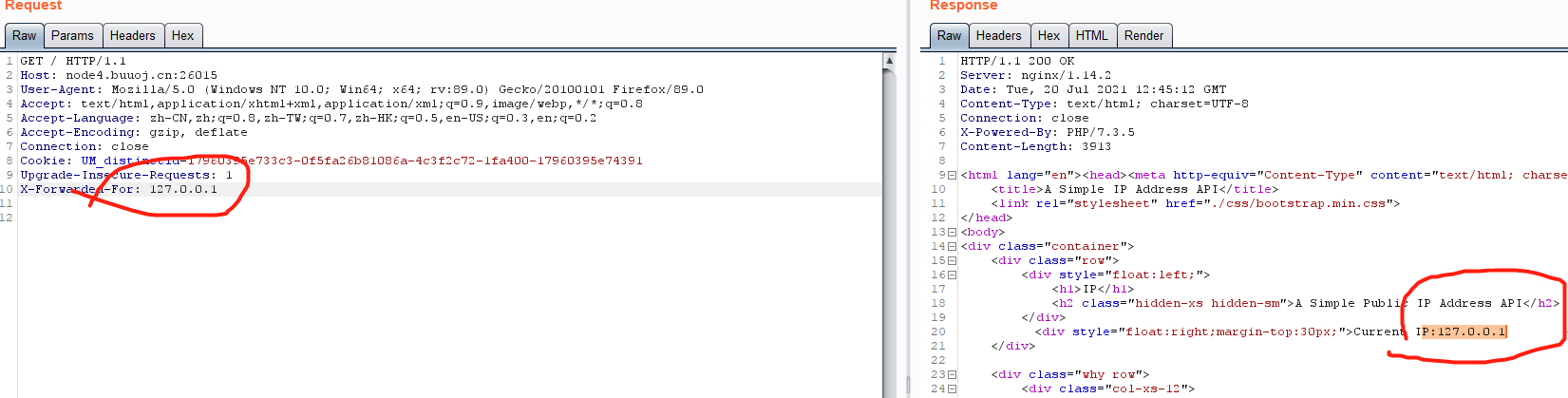Click the Upgrade-Insecure-Requests header line
The height and width of the screenshot is (398, 1568).
click(126, 175)
